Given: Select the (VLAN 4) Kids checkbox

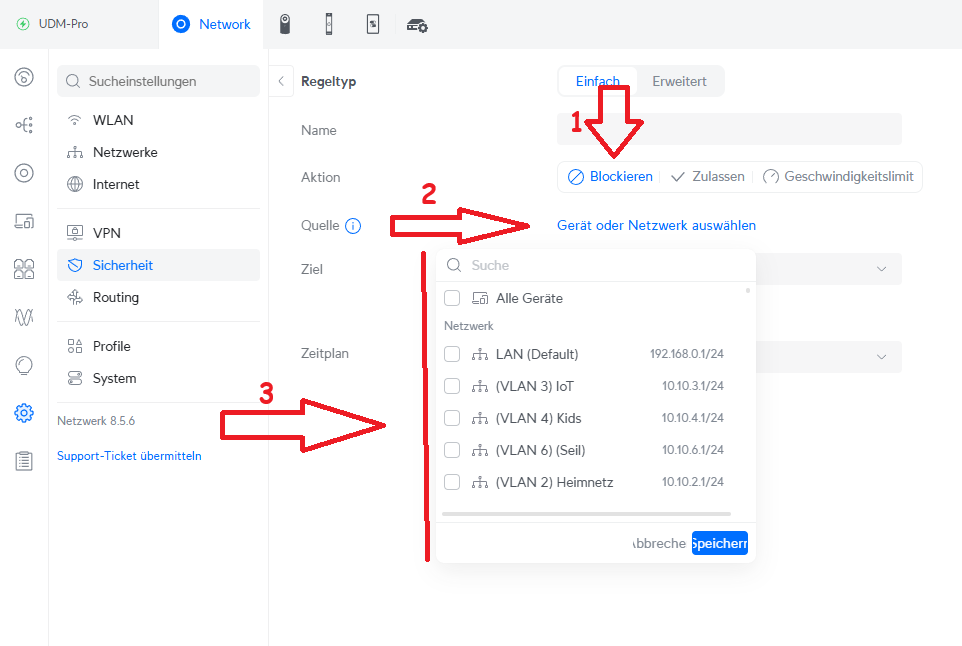Looking at the screenshot, I should click(x=452, y=418).
